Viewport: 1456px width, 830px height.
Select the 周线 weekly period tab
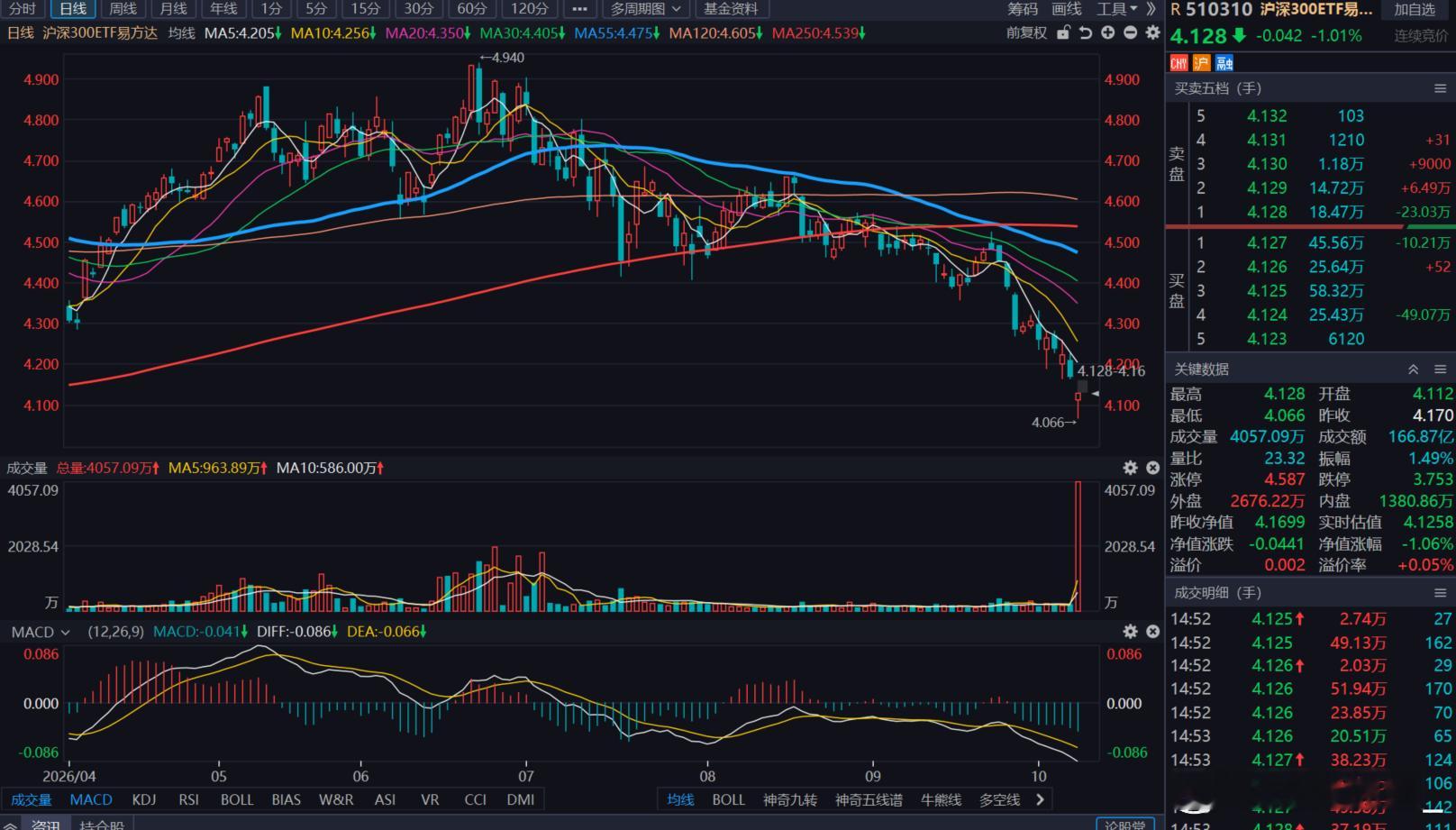point(123,9)
